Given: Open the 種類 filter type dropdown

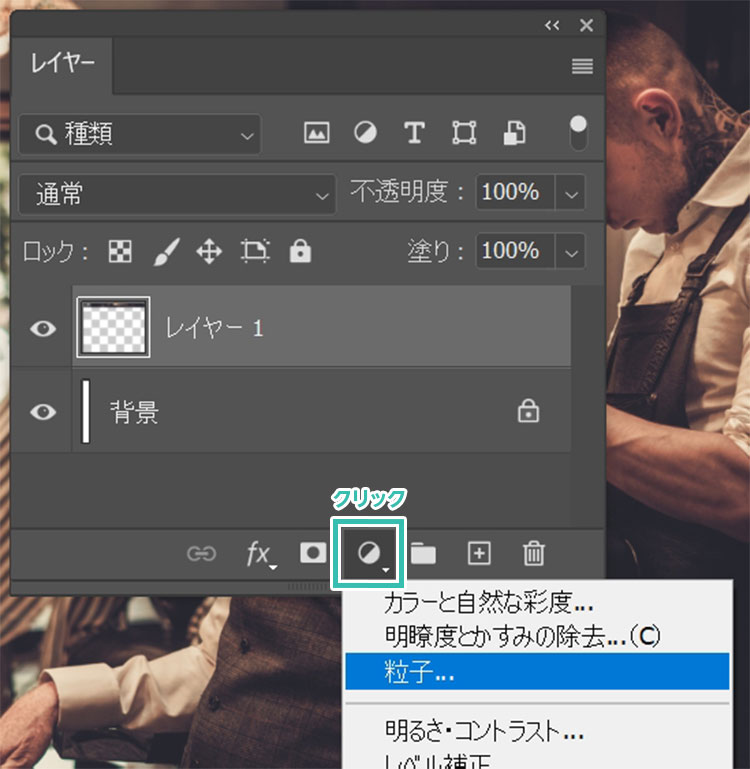Looking at the screenshot, I should [x=140, y=134].
